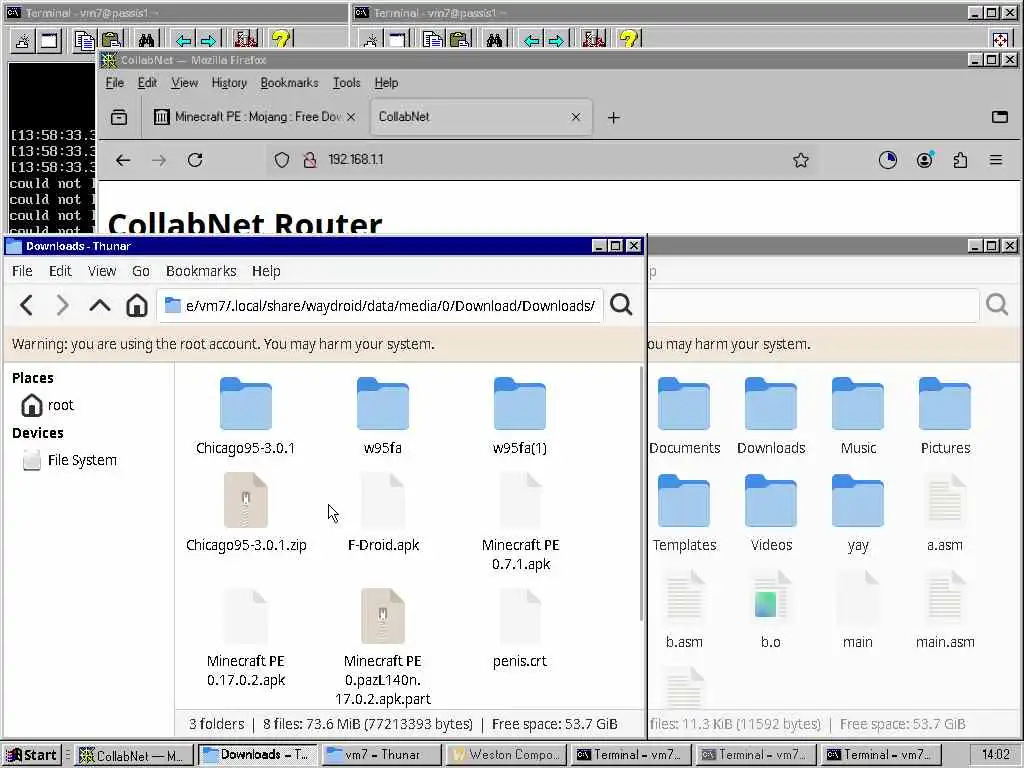
Task: Switch to vm7 - Thunar taskbar button
Action: (382, 755)
